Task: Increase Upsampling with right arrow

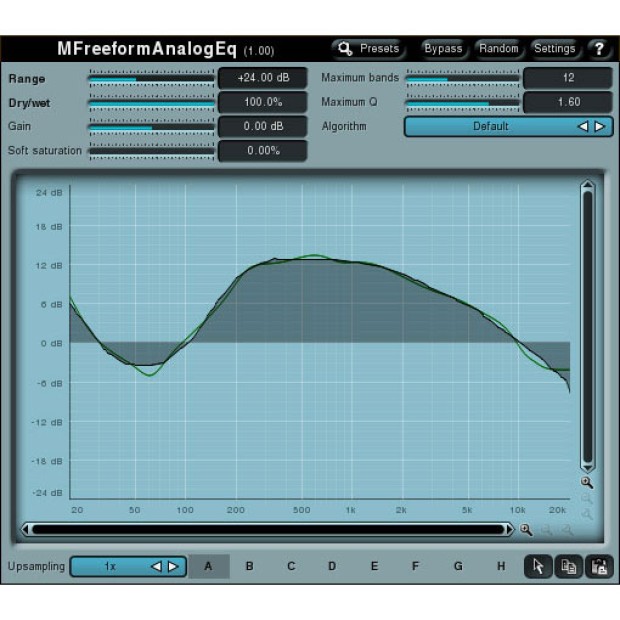Action: (173, 567)
